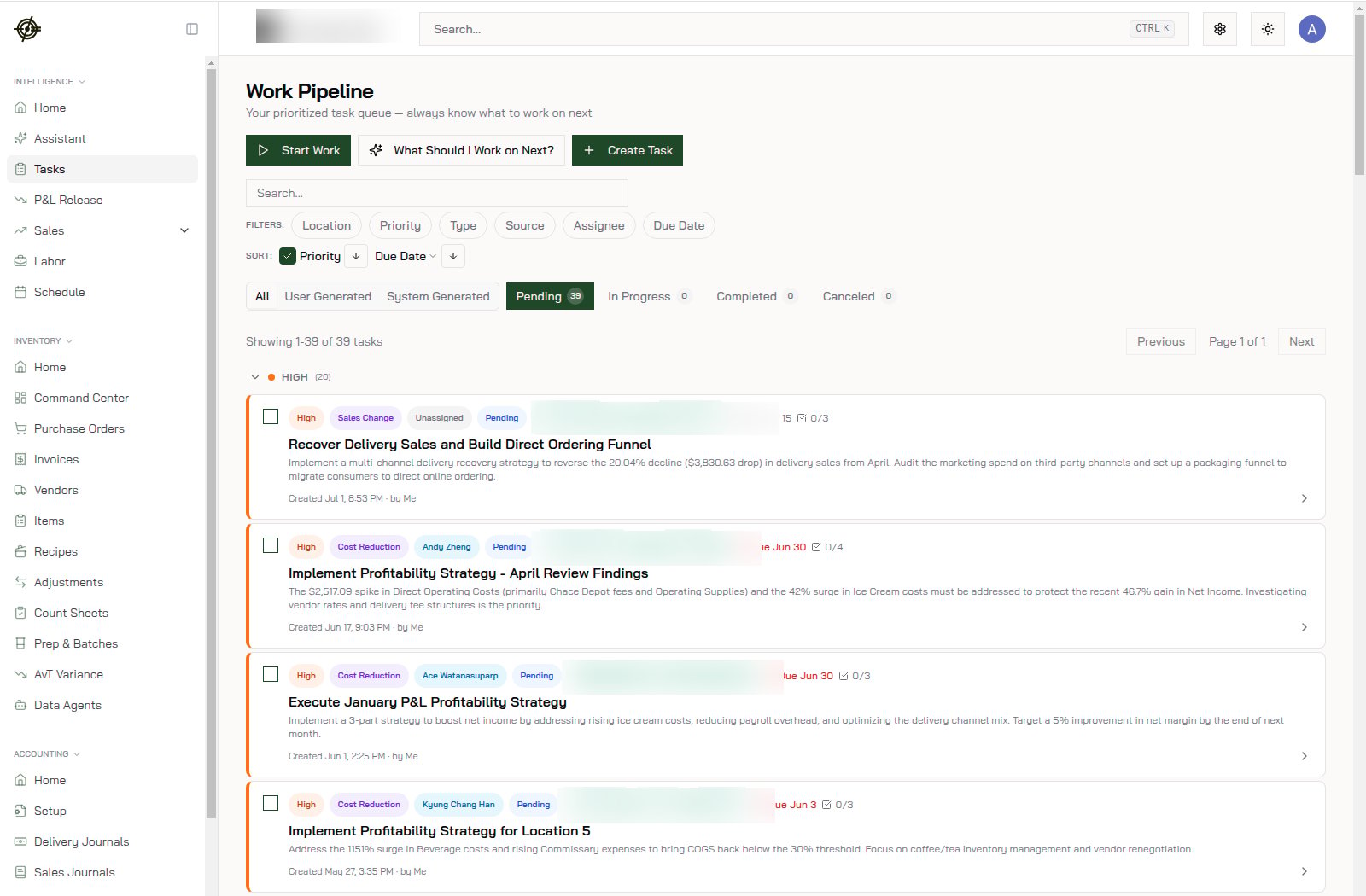This screenshot has width=1366, height=896.
Task: Open Delivery Journals sidebar item
Action: click(102, 841)
